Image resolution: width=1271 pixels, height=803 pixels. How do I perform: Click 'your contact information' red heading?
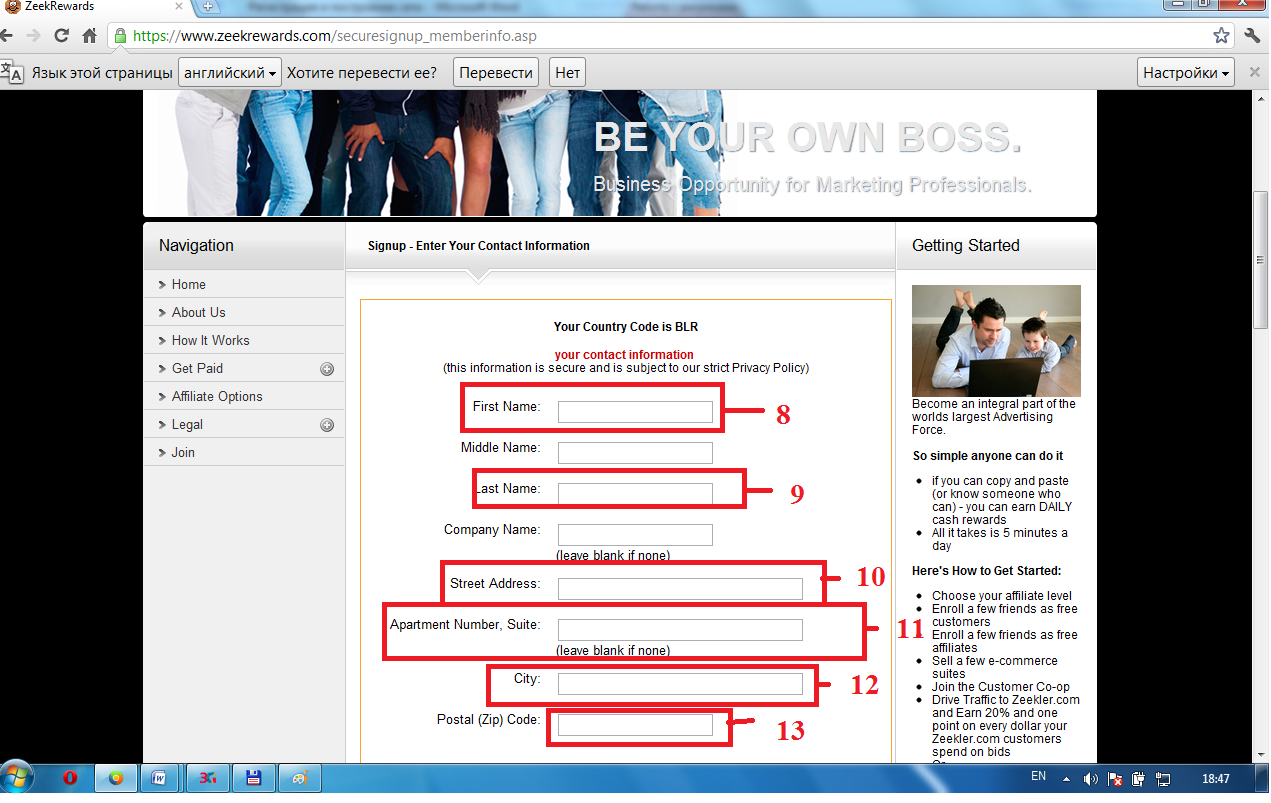(624, 355)
